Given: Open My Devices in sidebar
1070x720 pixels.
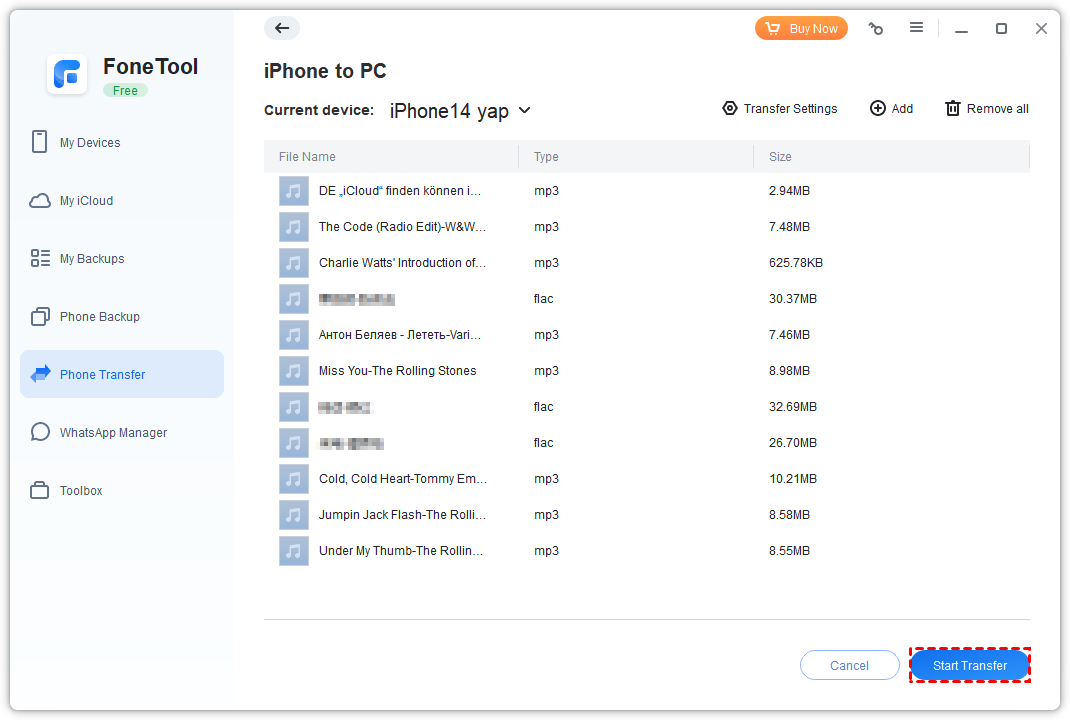Looking at the screenshot, I should click(90, 143).
